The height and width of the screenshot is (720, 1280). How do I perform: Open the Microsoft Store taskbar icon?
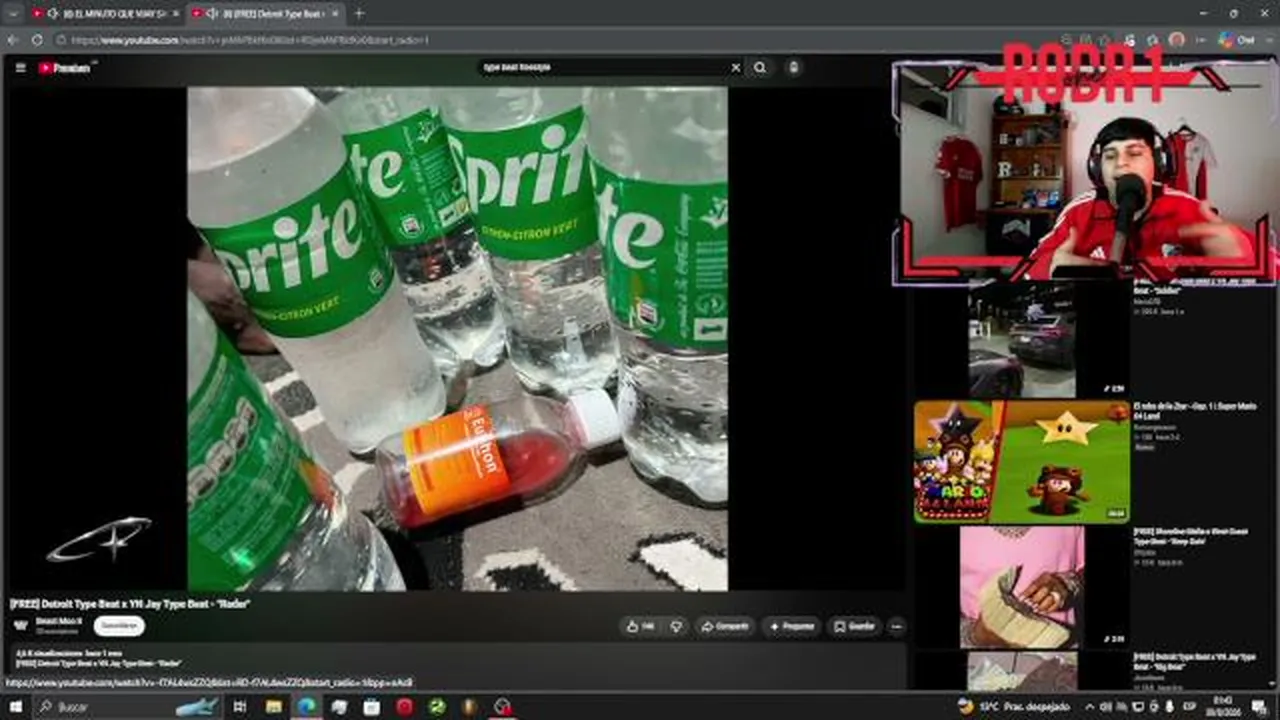coord(371,707)
